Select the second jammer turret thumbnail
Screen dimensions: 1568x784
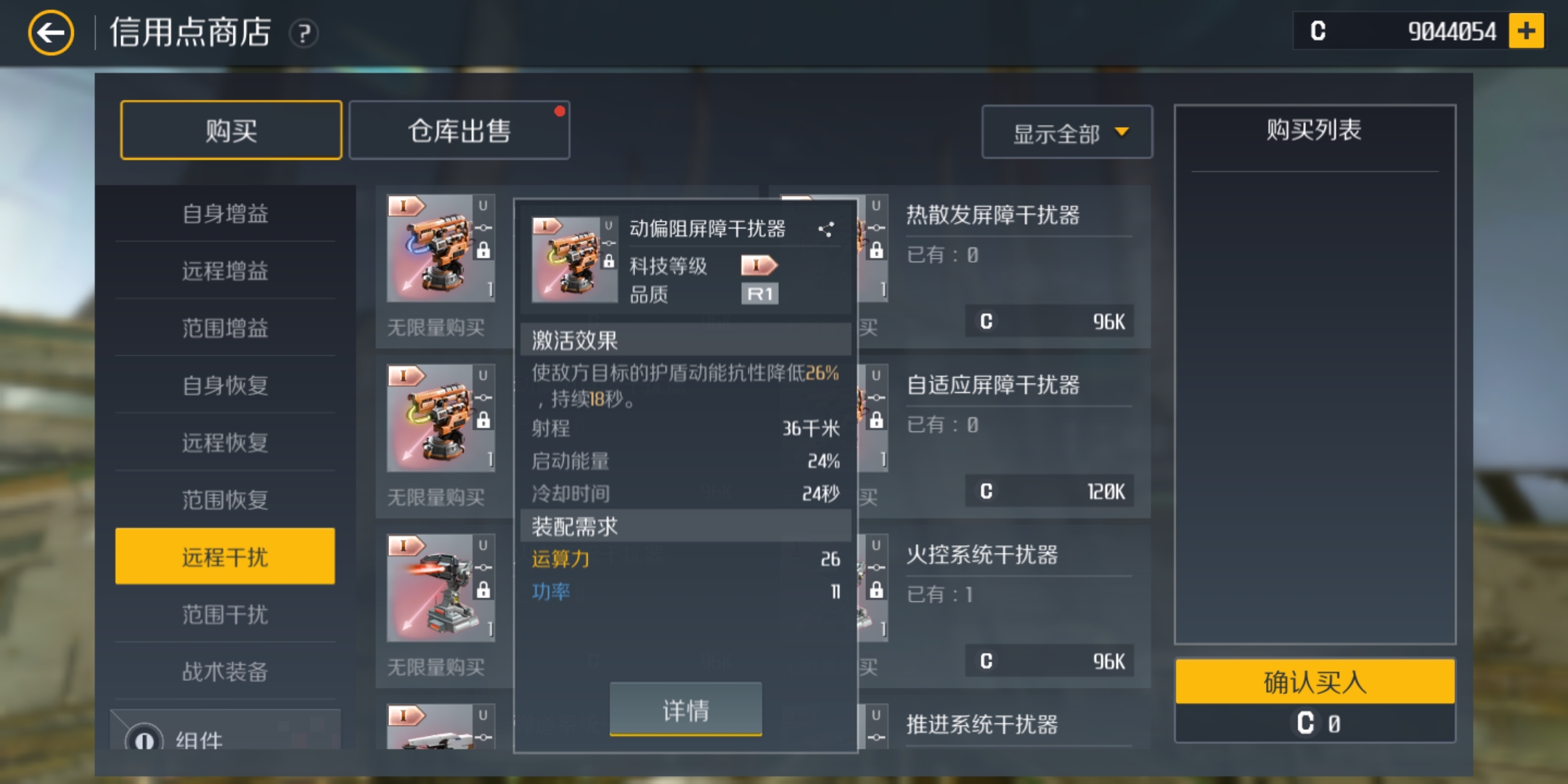441,417
